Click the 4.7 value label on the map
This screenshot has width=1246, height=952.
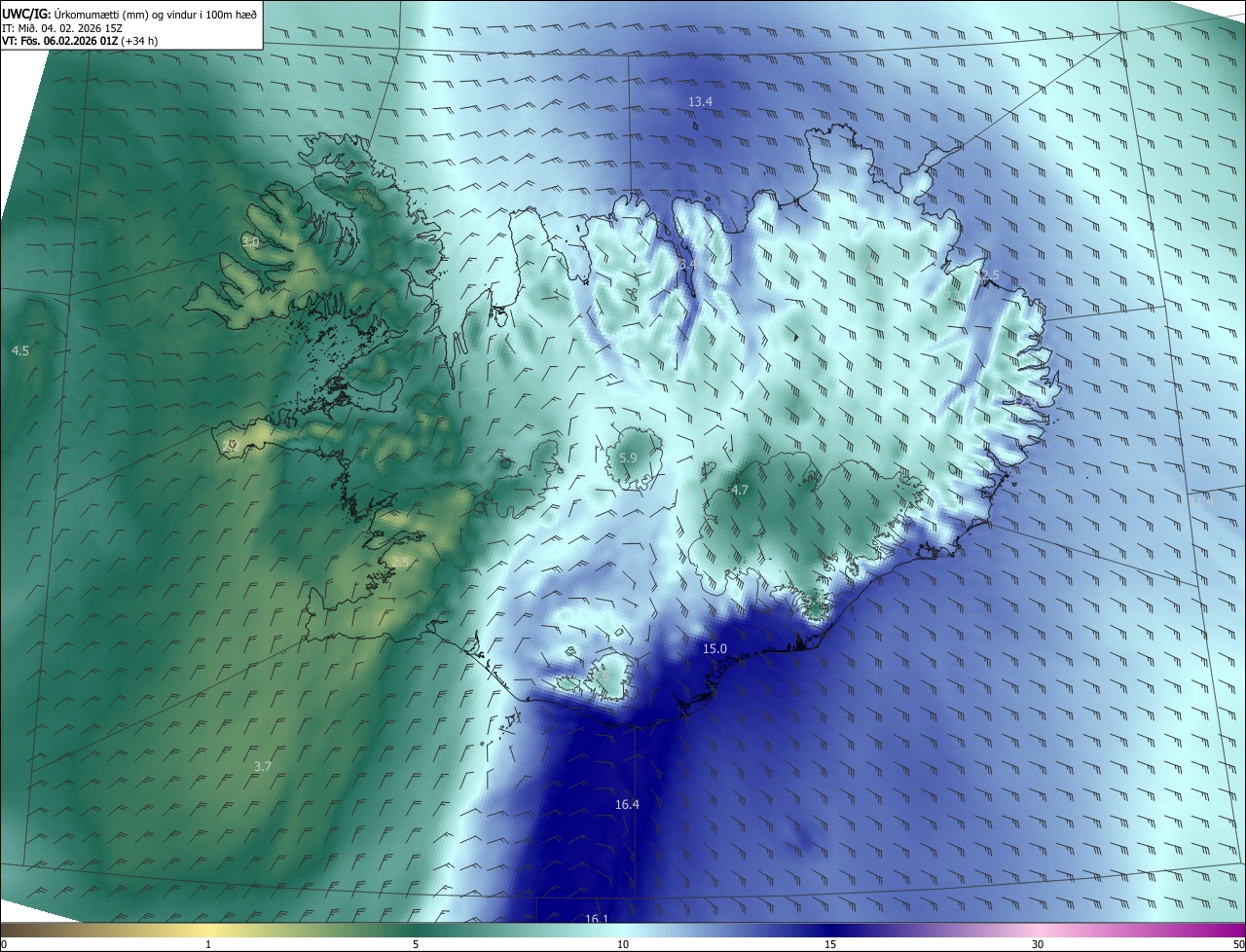[739, 490]
